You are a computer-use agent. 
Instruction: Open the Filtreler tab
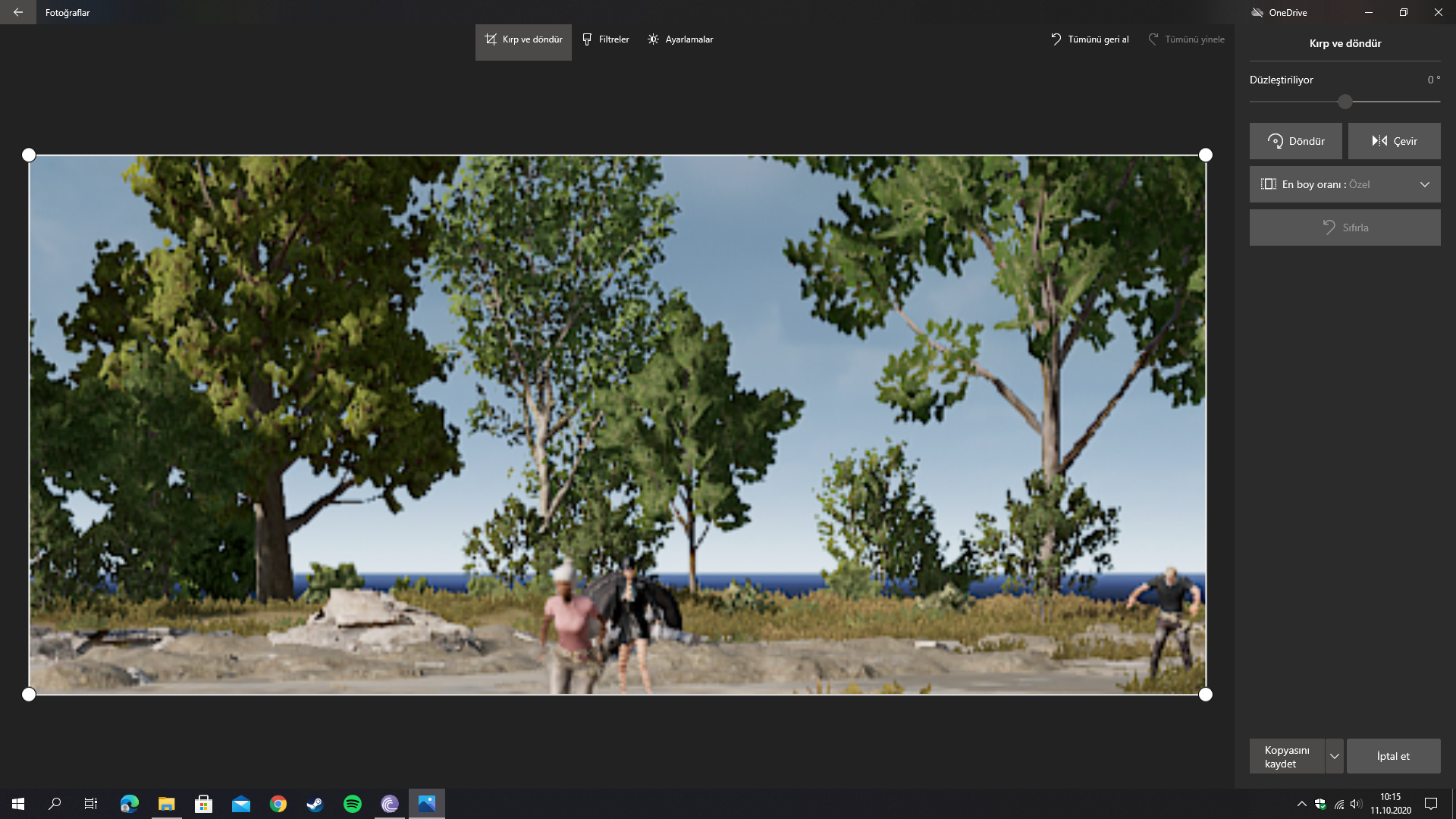click(605, 39)
